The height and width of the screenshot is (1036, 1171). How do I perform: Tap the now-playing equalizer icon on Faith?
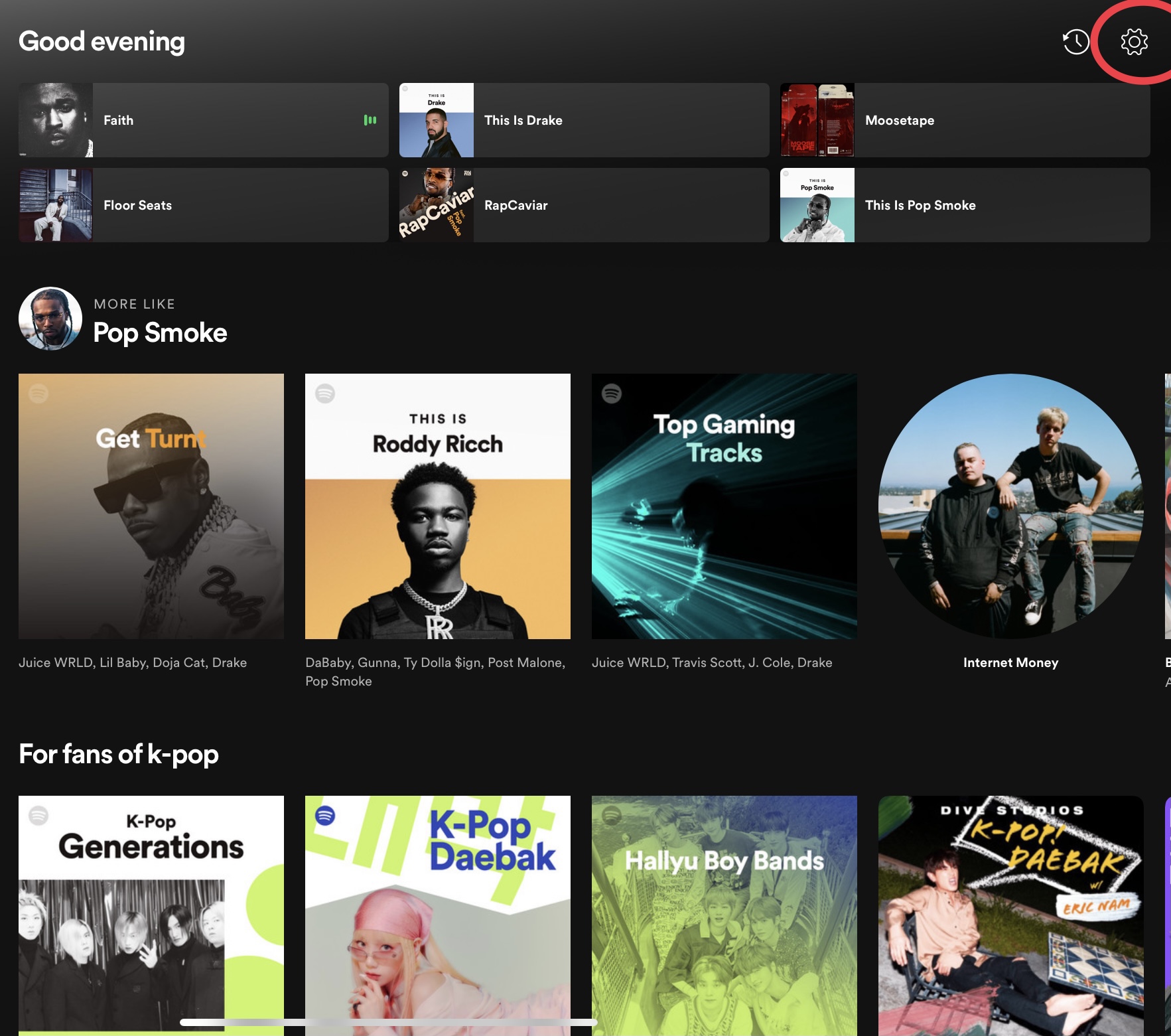point(370,120)
